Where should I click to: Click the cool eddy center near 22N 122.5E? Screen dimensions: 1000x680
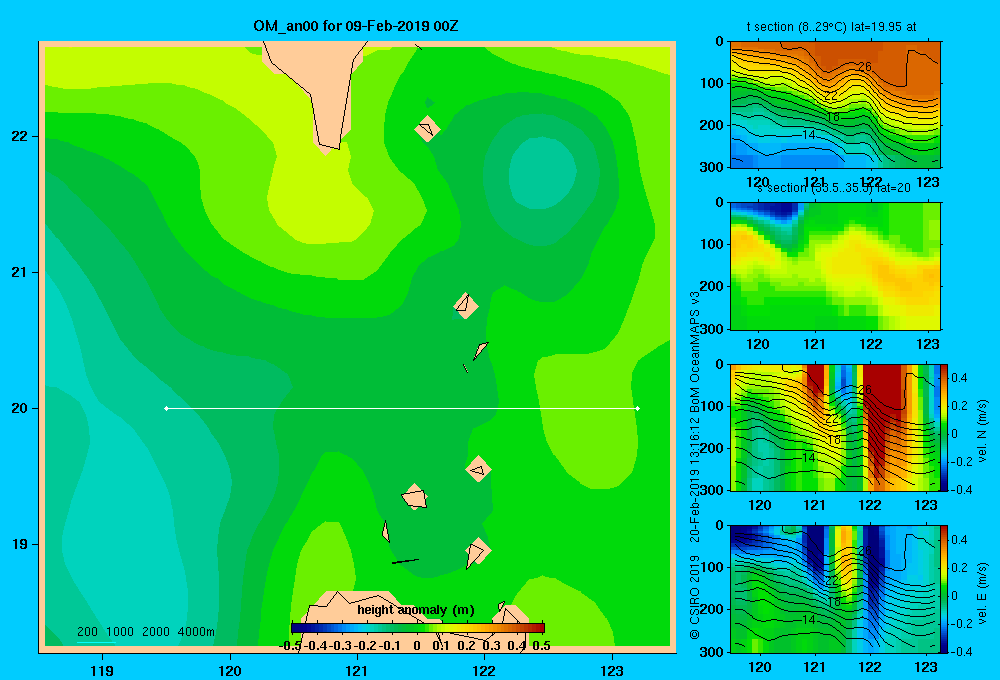pos(543,174)
